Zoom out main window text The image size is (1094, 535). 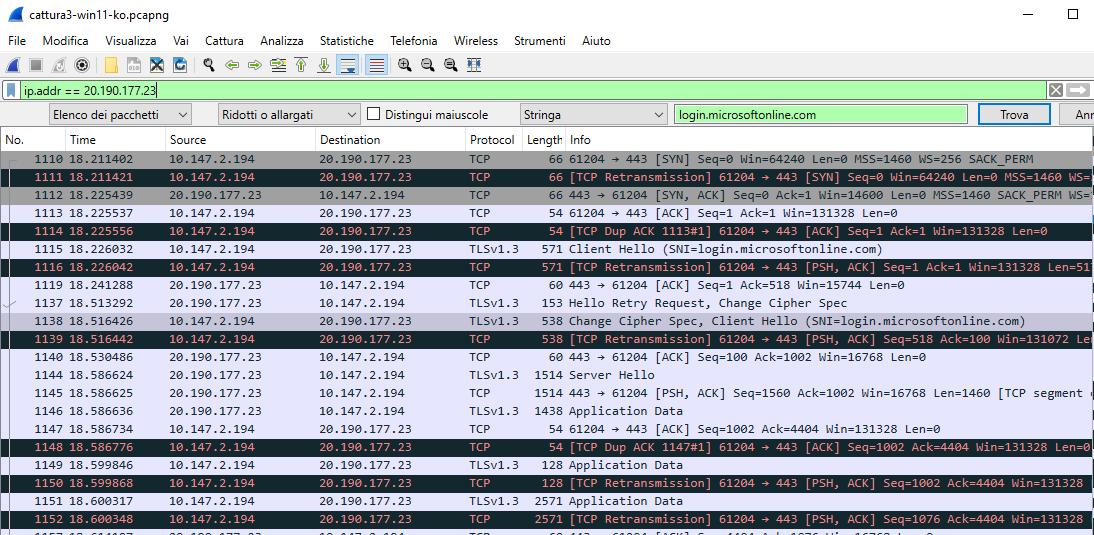(x=428, y=66)
